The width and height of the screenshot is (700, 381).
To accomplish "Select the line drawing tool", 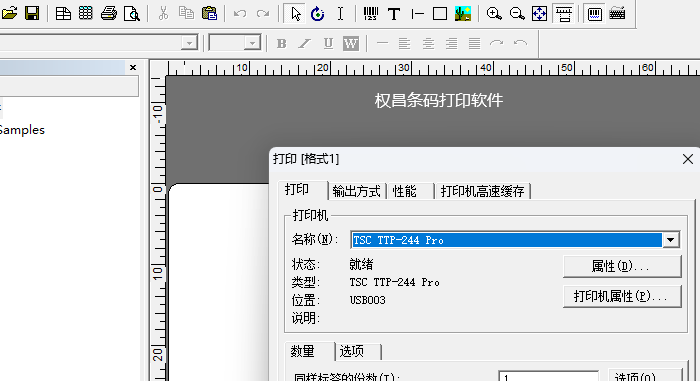I will pyautogui.click(x=417, y=14).
